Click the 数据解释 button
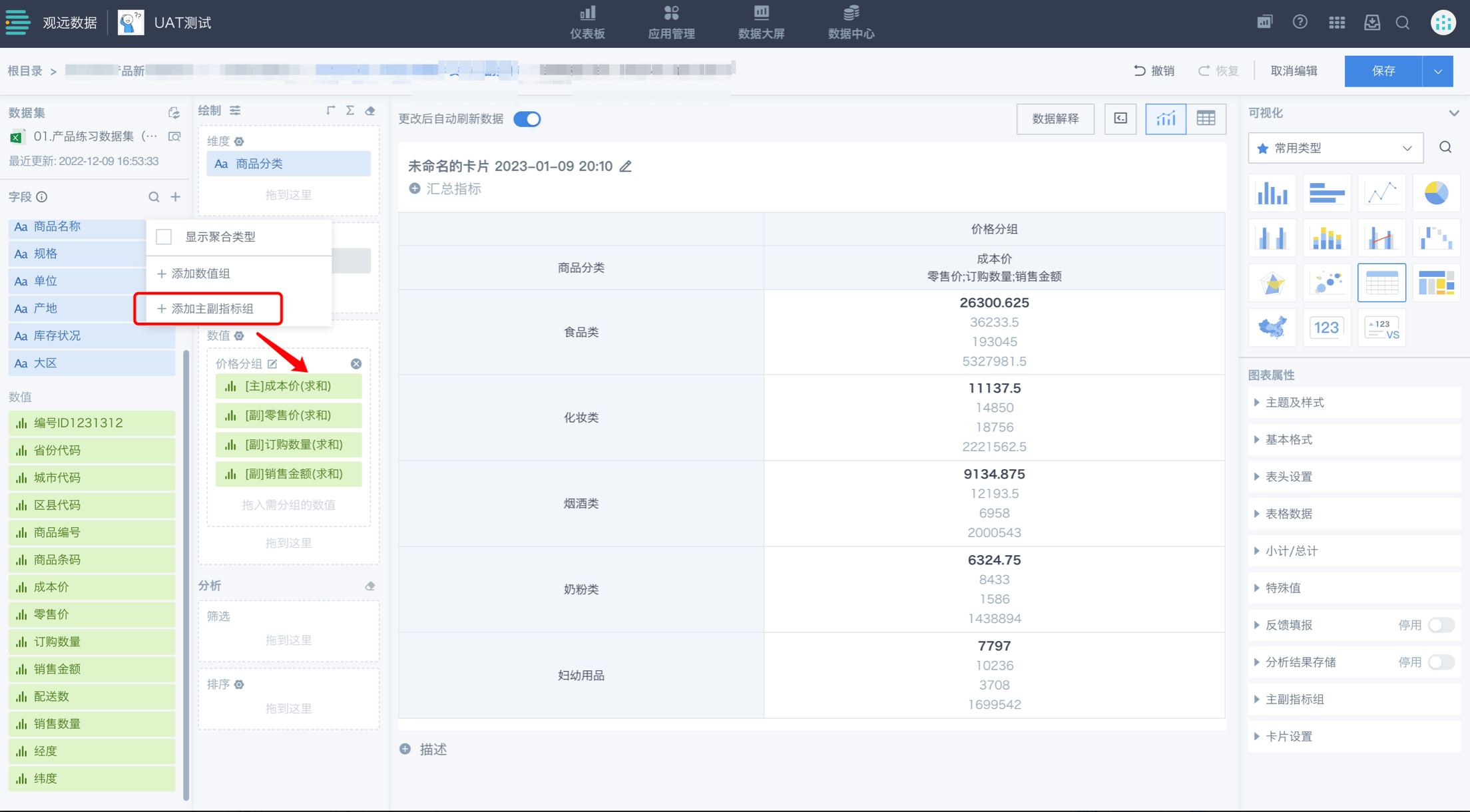The height and width of the screenshot is (812, 1470). click(x=1055, y=118)
